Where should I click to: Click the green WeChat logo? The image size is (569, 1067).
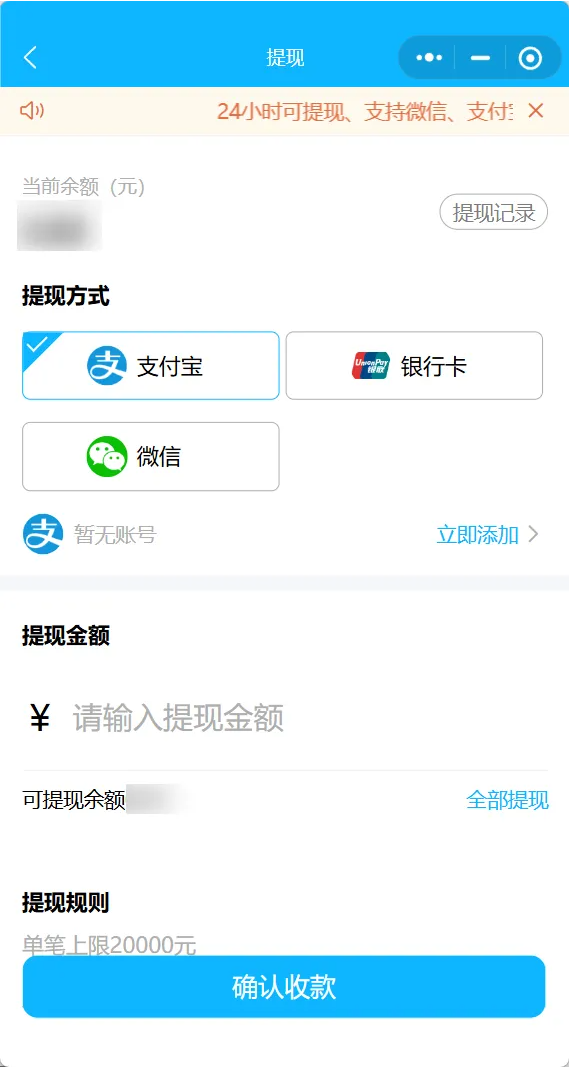point(106,457)
